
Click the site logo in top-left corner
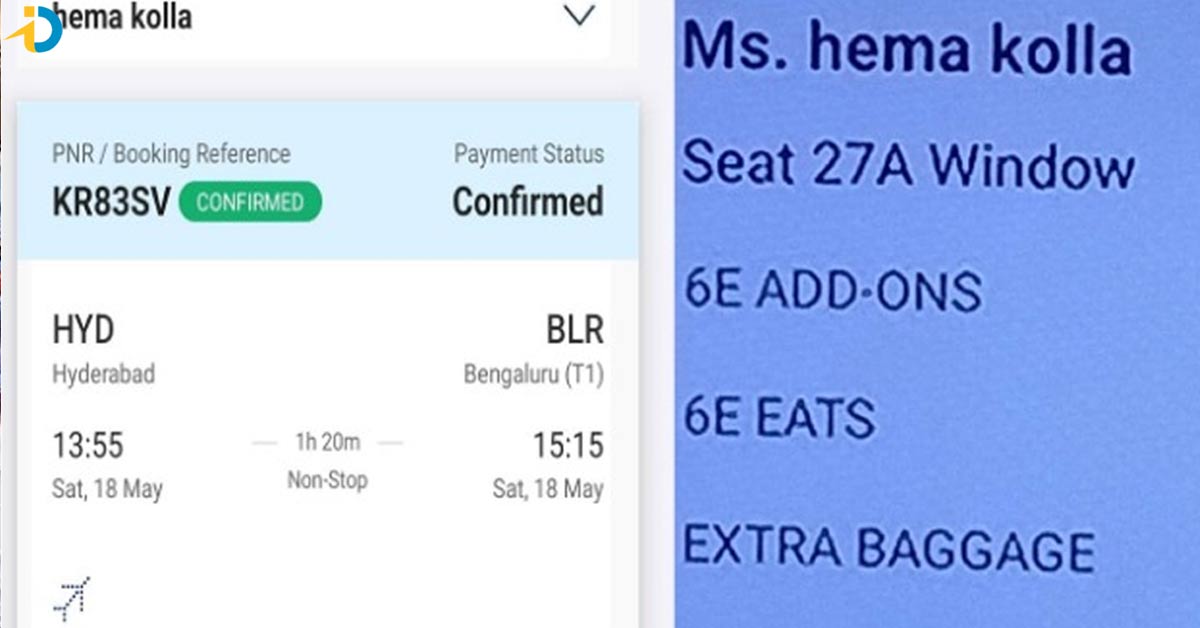(x=35, y=30)
